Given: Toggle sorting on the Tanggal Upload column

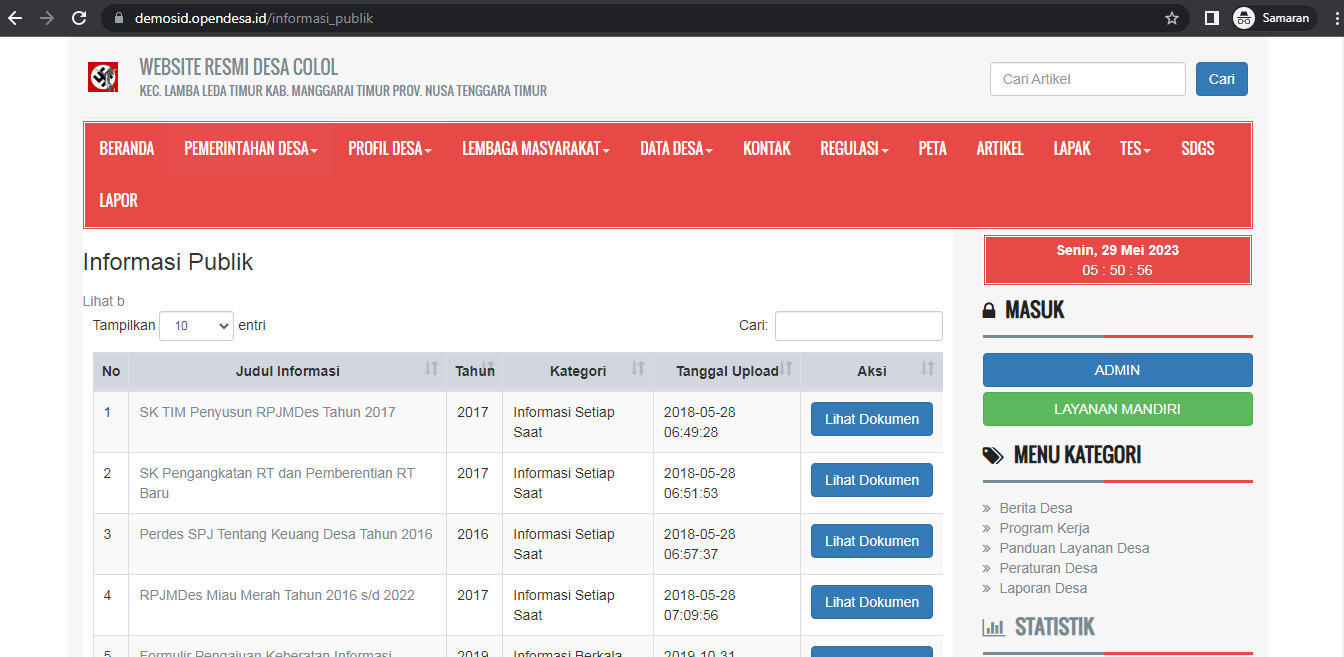Looking at the screenshot, I should coord(785,370).
